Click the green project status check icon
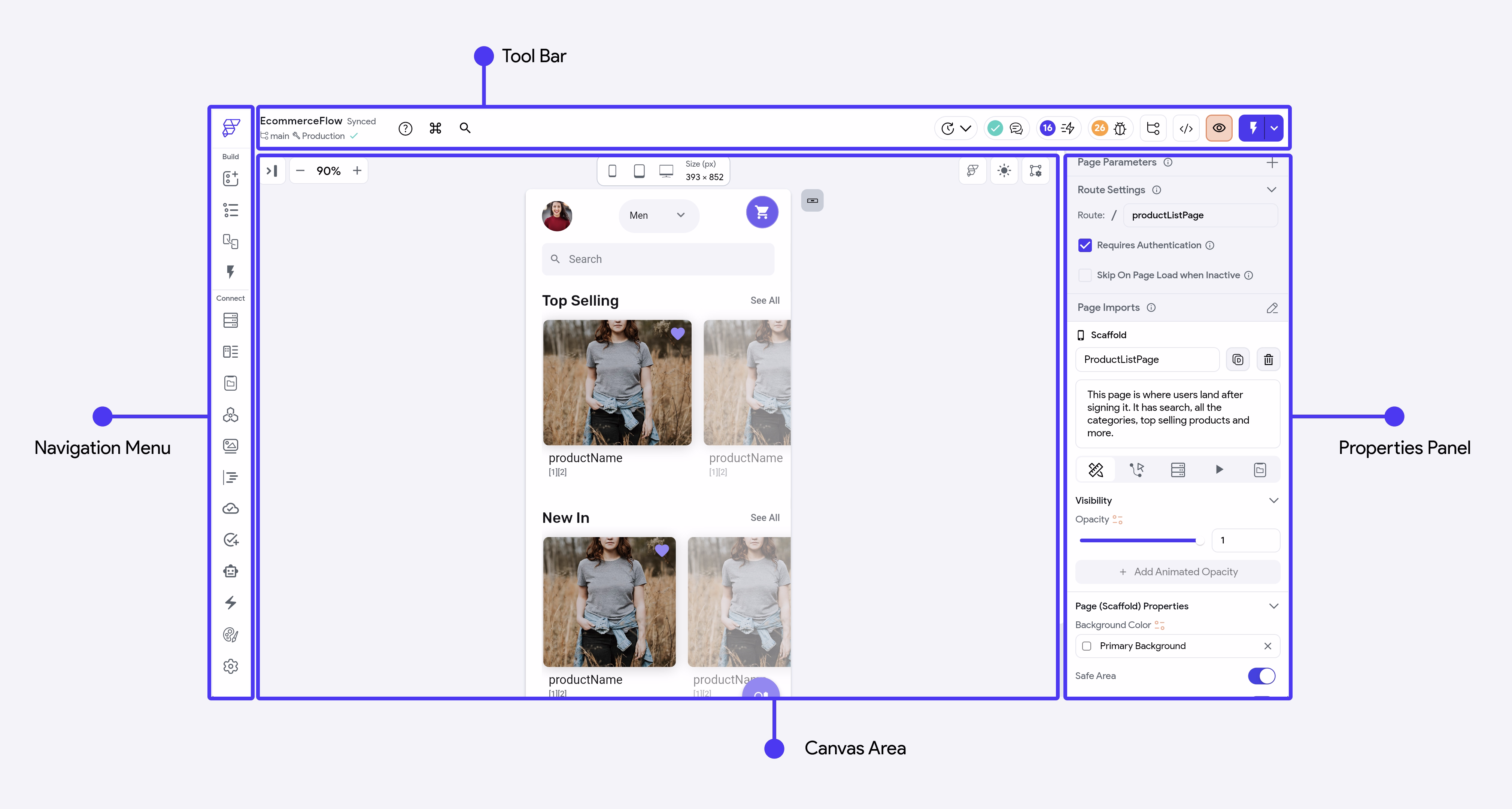The height and width of the screenshot is (809, 1512). tap(995, 128)
